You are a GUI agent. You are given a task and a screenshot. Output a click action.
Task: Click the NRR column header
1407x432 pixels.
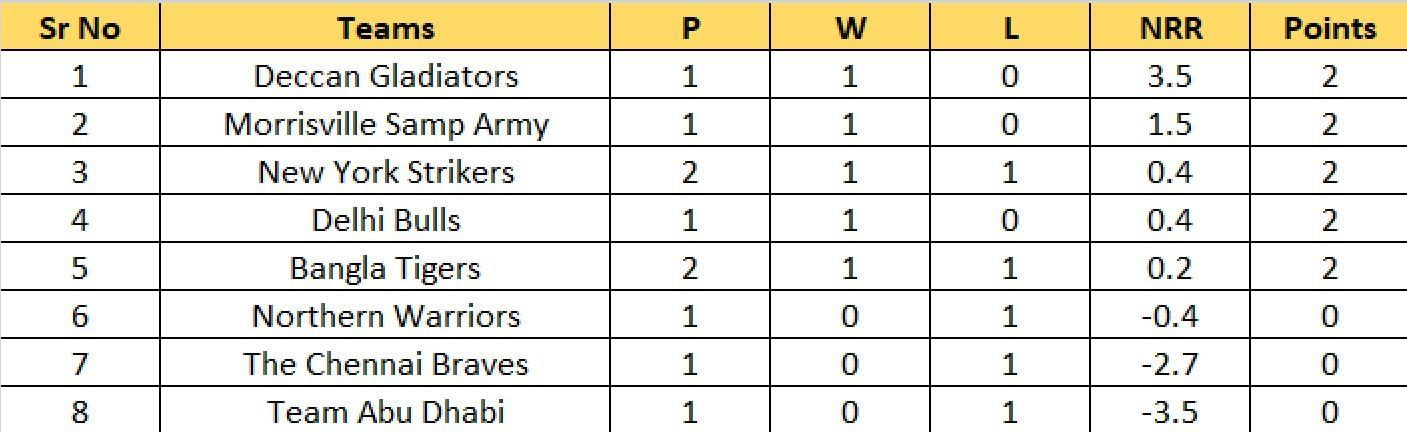tap(1170, 28)
